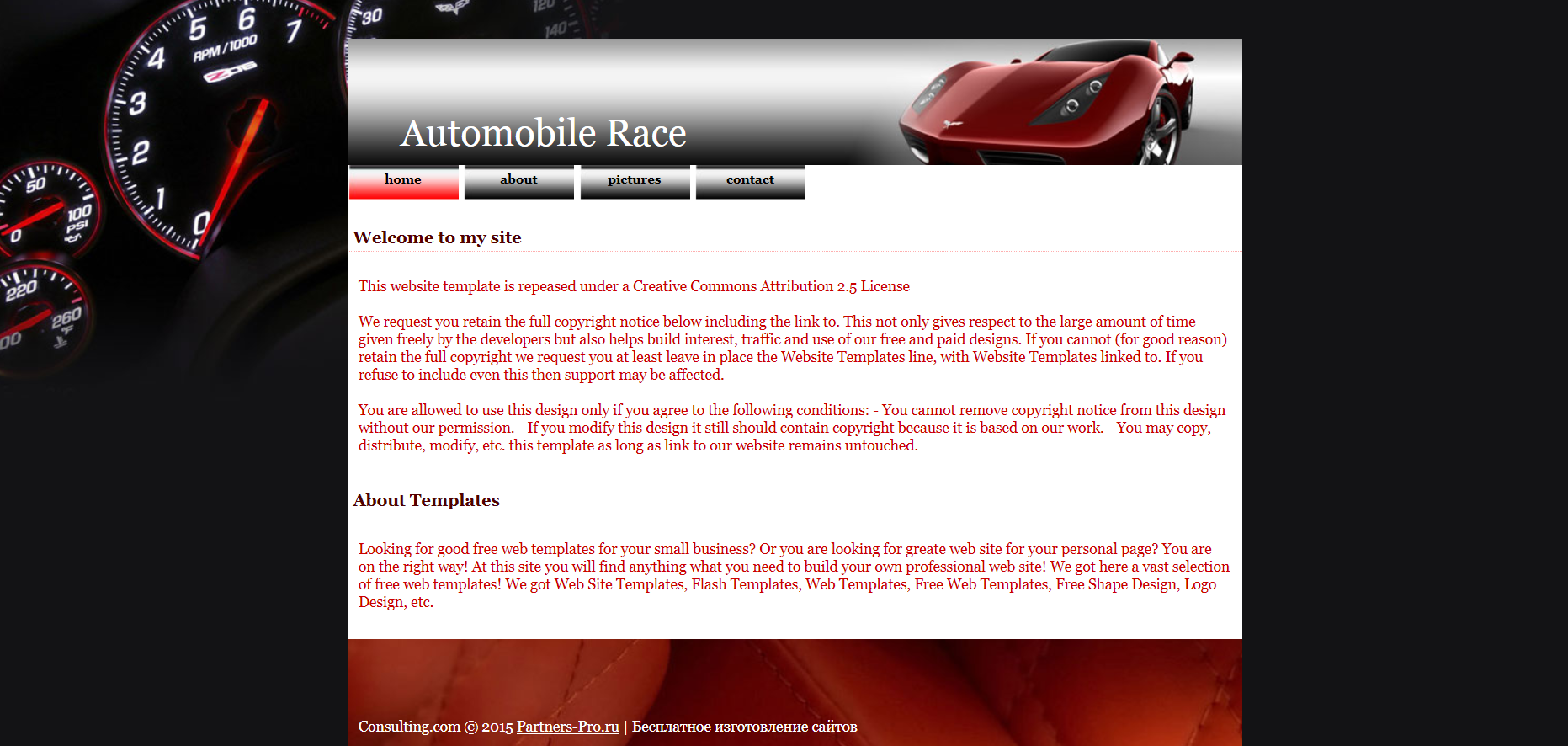Screen dimensions: 1568x746
Task: Click the paragraph starting 'You are allowed'
Action: pyautogui.click(x=791, y=428)
